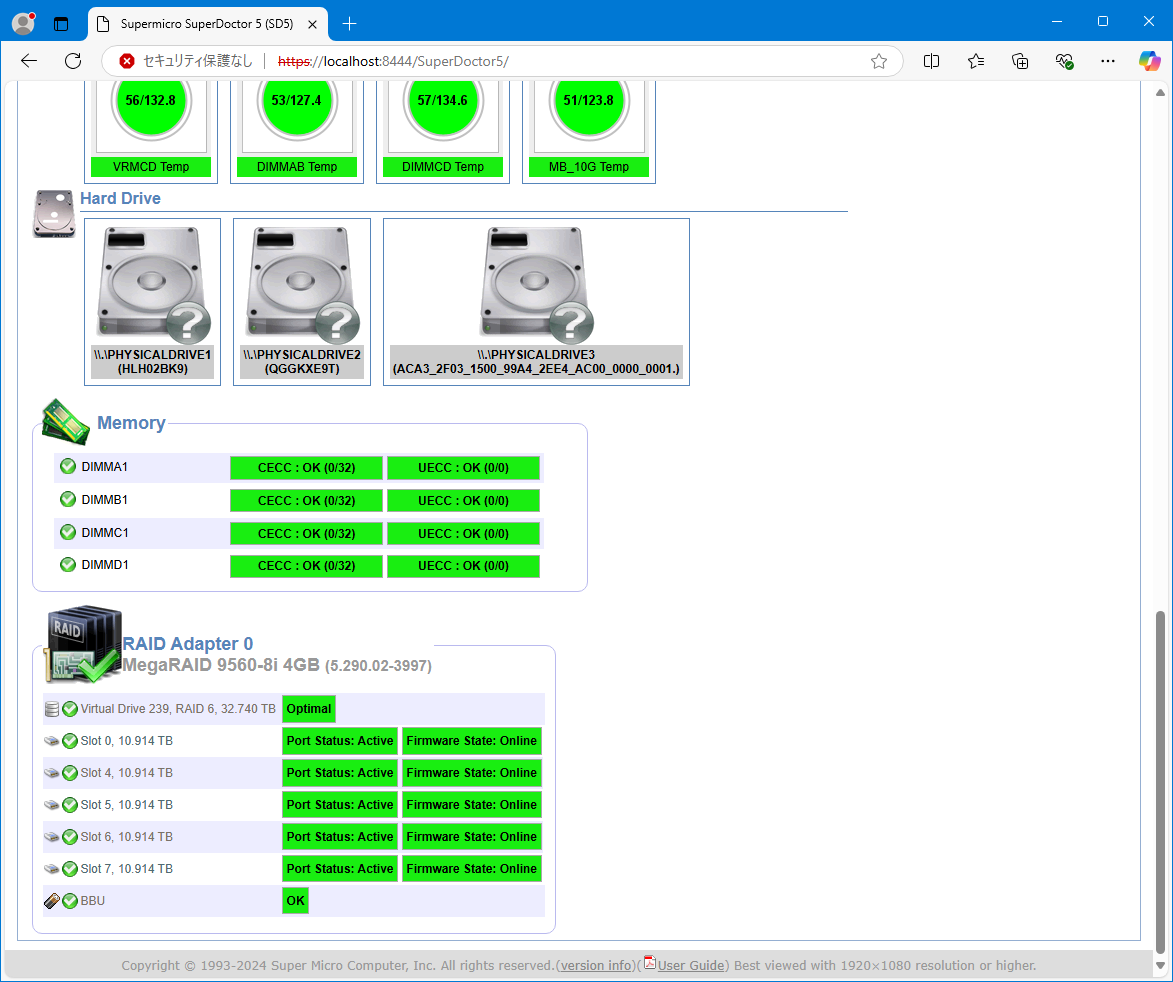Click the BBU OK status badge
Screen dimensions: 1173x982
pyautogui.click(x=295, y=900)
